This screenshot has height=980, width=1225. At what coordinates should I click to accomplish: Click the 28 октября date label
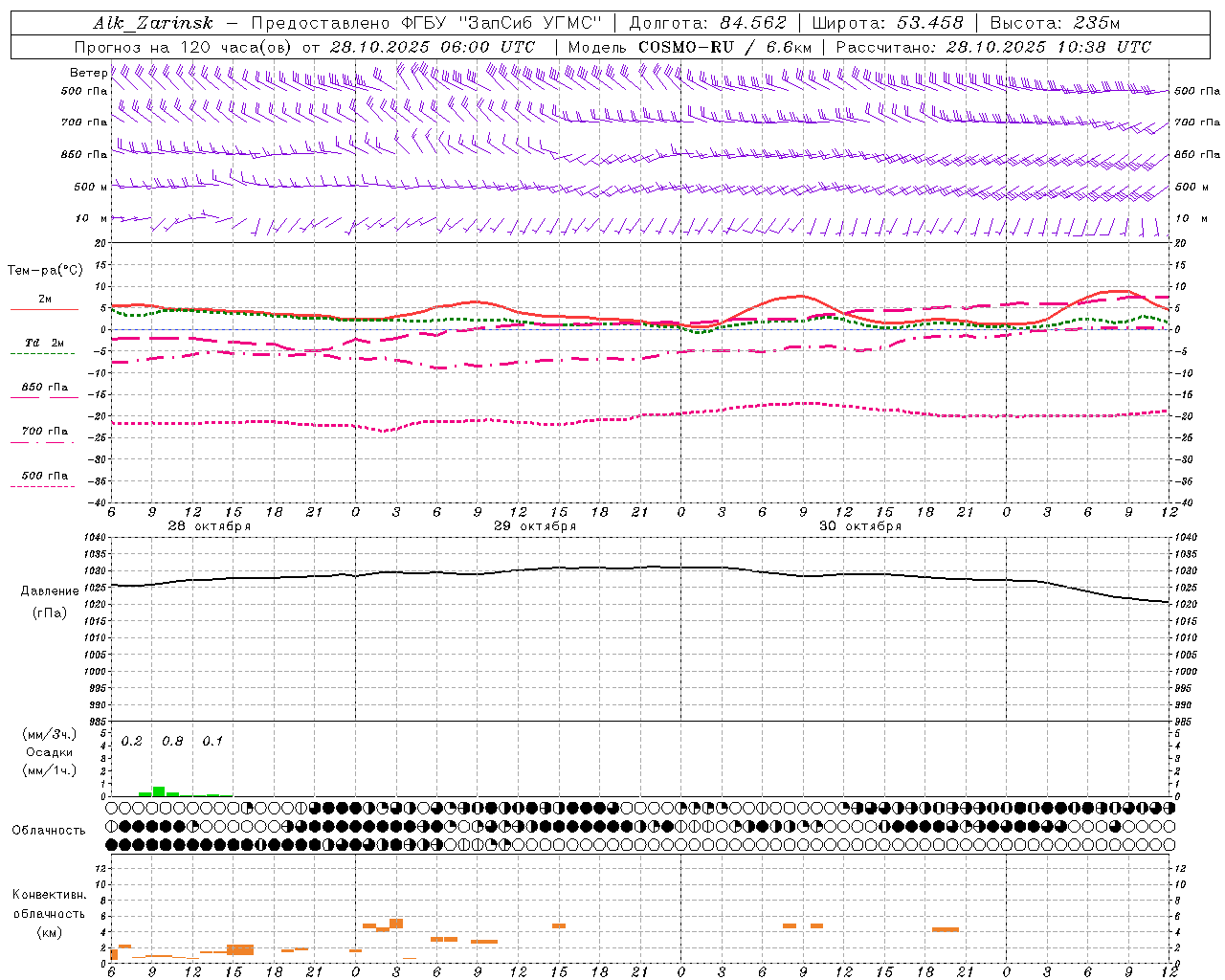(210, 526)
